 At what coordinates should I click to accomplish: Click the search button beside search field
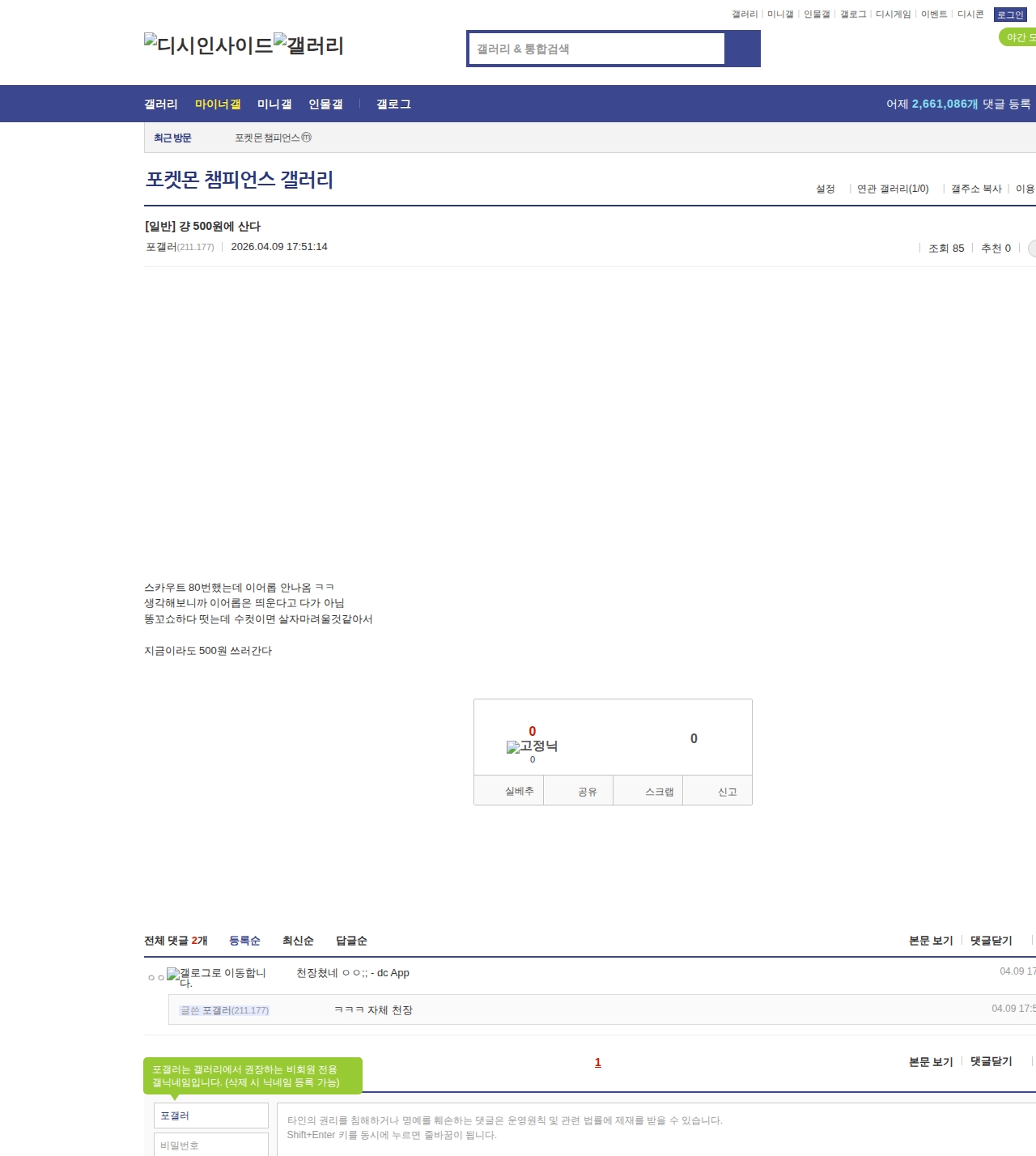click(x=742, y=49)
